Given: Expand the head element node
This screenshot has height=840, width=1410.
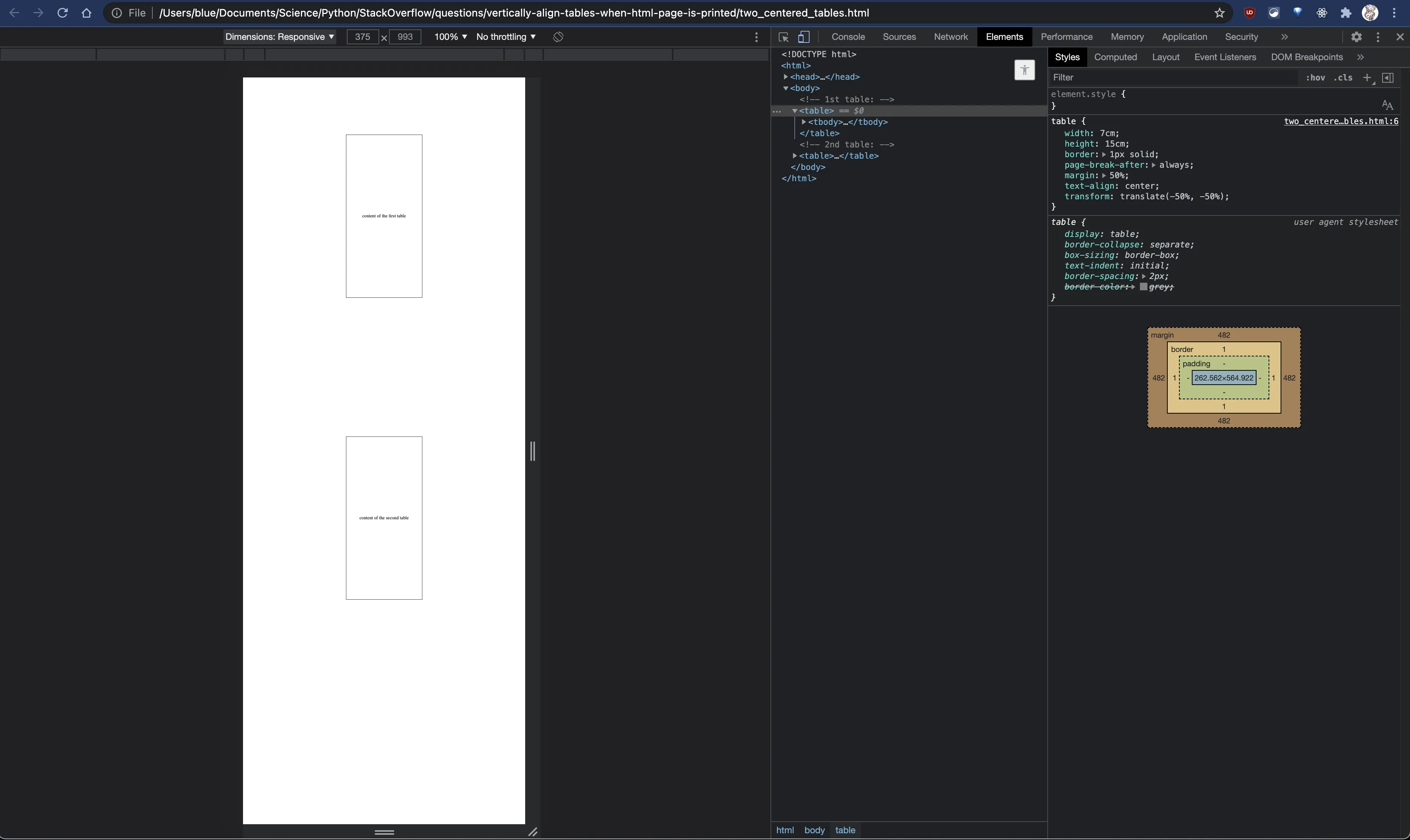Looking at the screenshot, I should [786, 77].
